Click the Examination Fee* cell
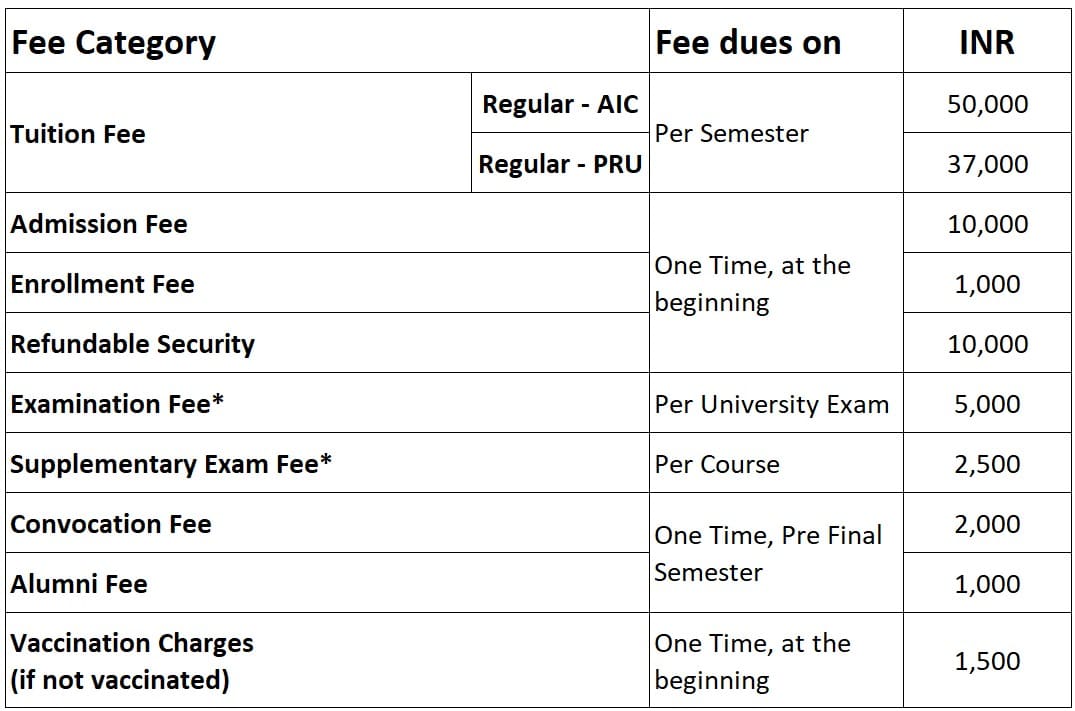Screen dimensions: 1075x711 (x=327, y=403)
